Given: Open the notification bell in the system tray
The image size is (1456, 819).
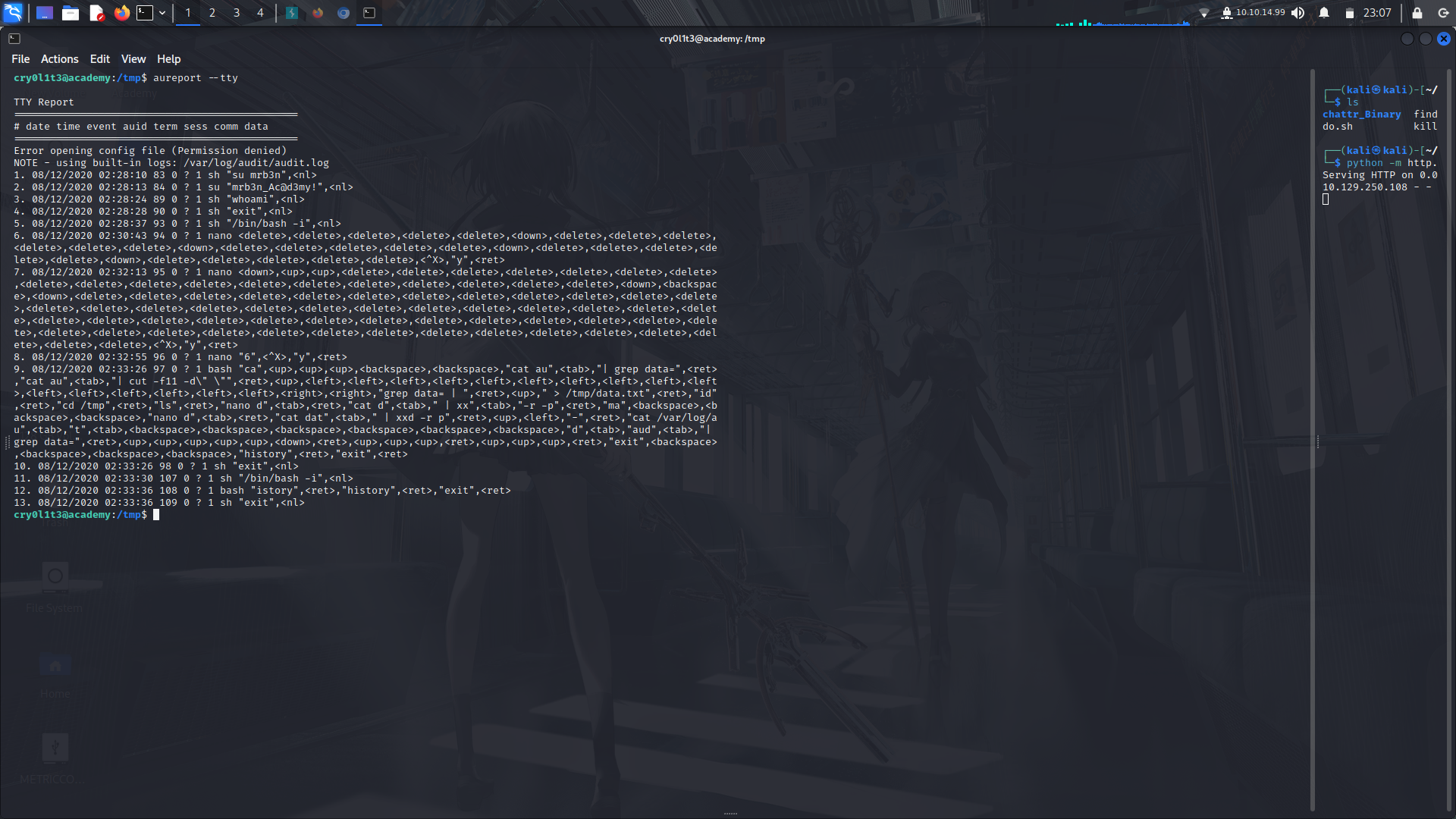Looking at the screenshot, I should [1323, 13].
